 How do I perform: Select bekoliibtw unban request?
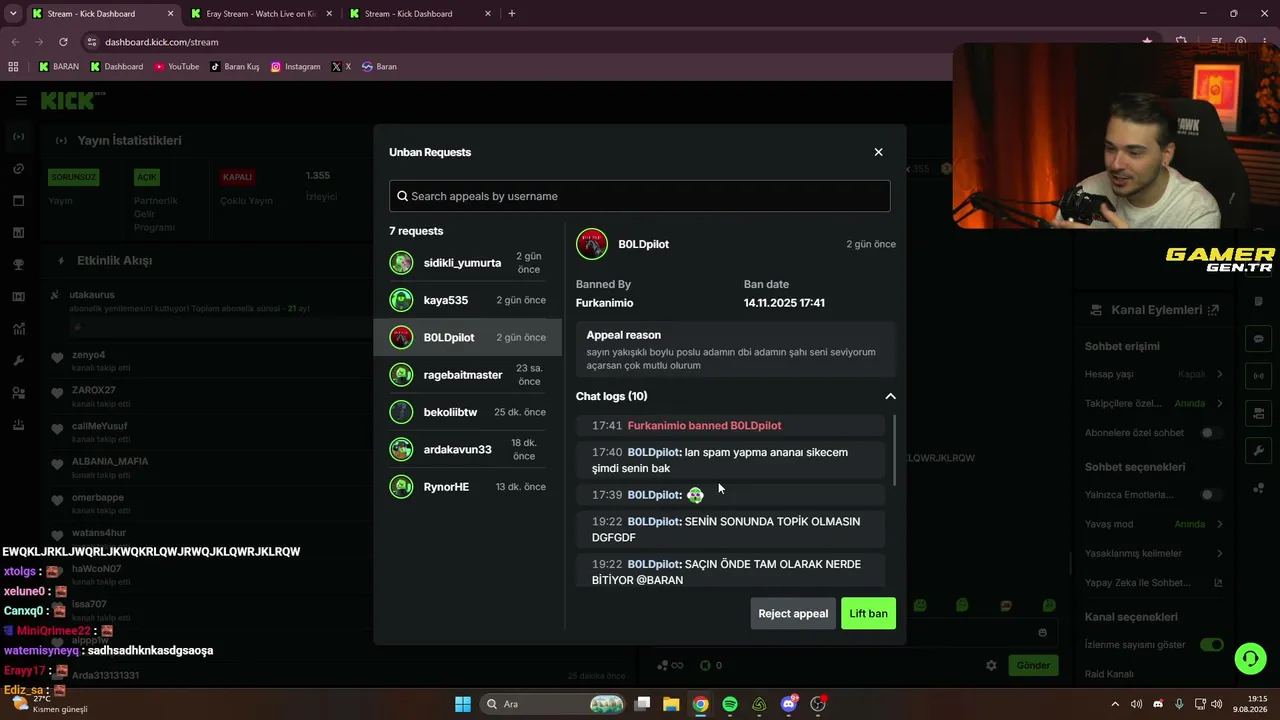pyautogui.click(x=467, y=412)
